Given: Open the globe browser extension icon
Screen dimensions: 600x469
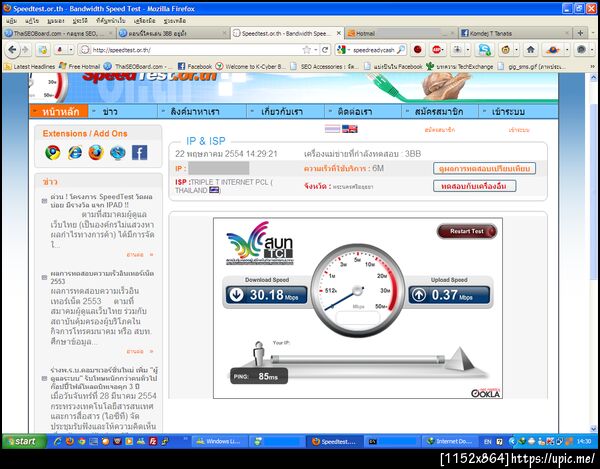Looking at the screenshot, I should (118, 153).
